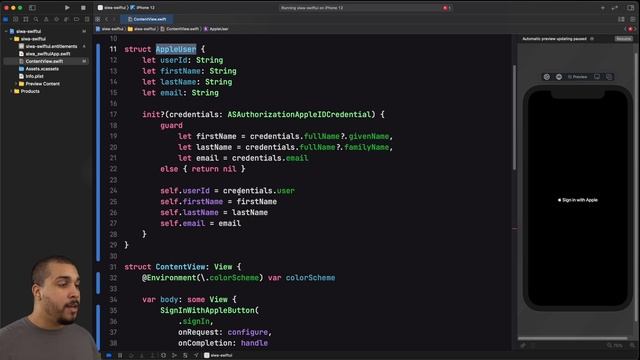This screenshot has width=640, height=360.
Task: Expand the Products folder
Action: [11, 91]
